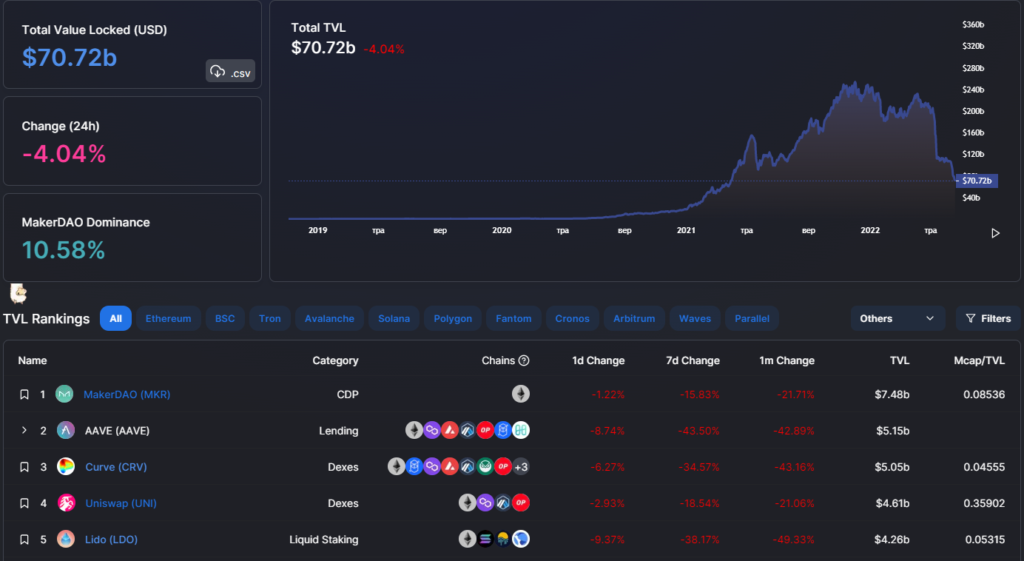The image size is (1024, 561).
Task: Click the +3 chains badge for Curve
Action: tap(521, 467)
